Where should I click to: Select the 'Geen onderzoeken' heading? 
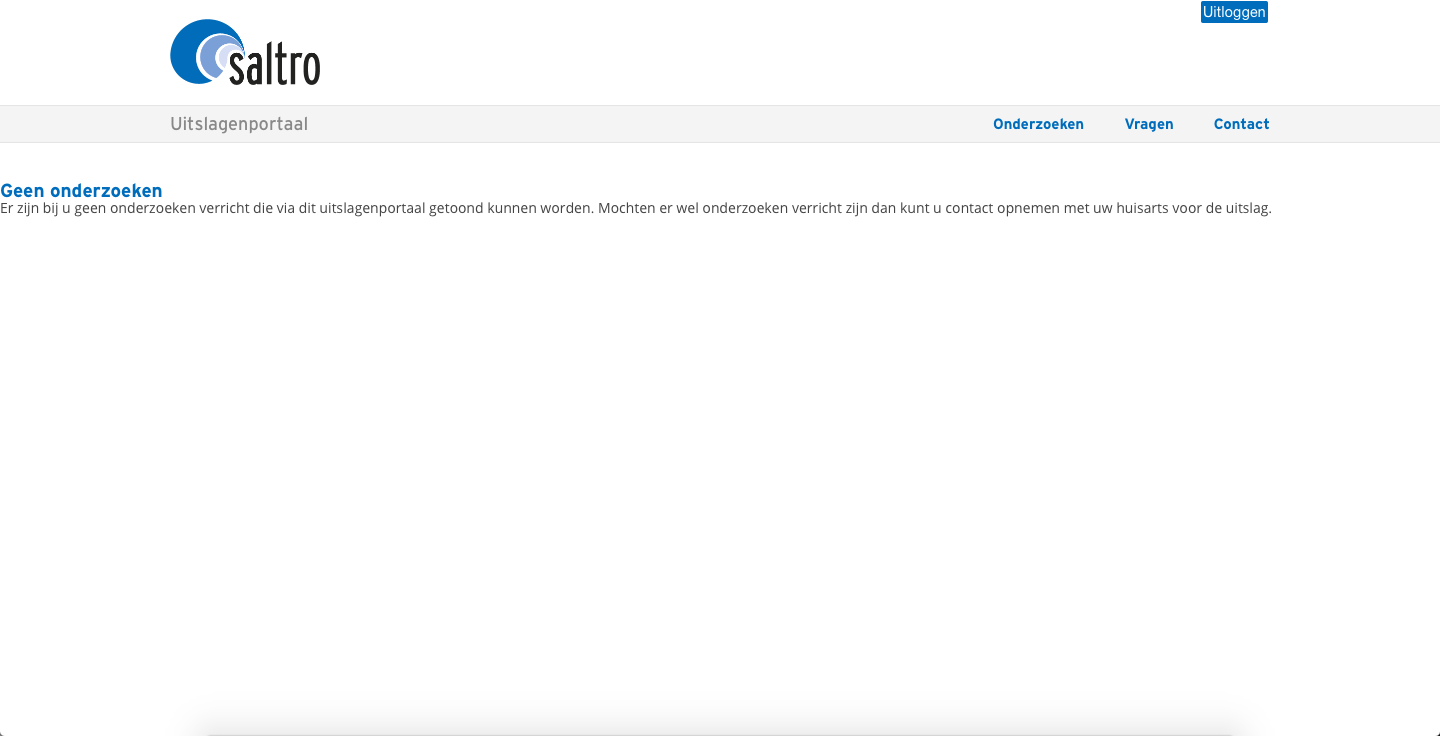coord(81,191)
